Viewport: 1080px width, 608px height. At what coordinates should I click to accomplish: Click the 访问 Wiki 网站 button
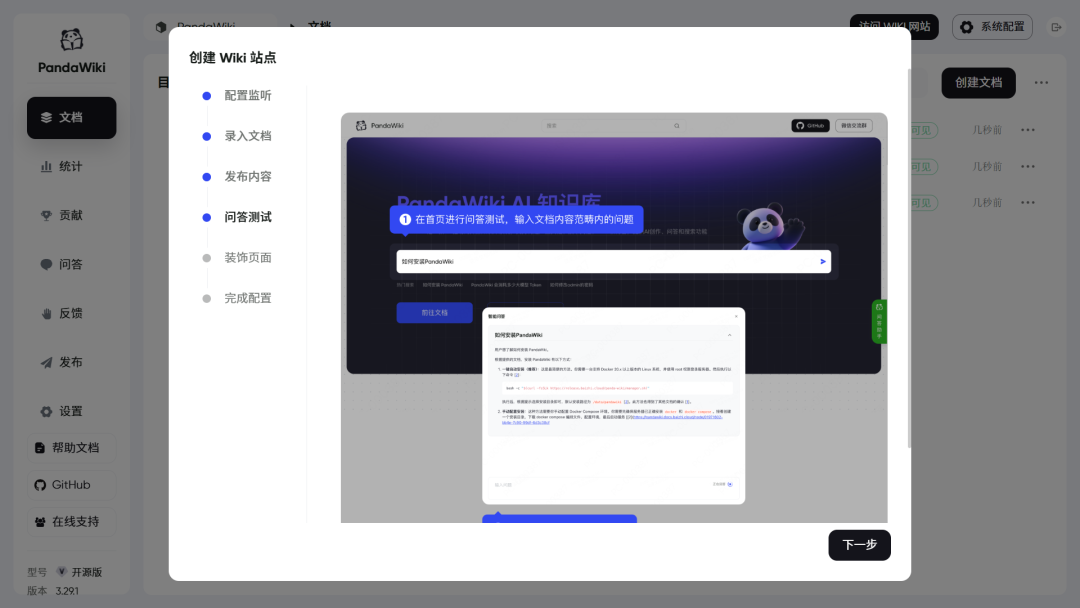894,27
